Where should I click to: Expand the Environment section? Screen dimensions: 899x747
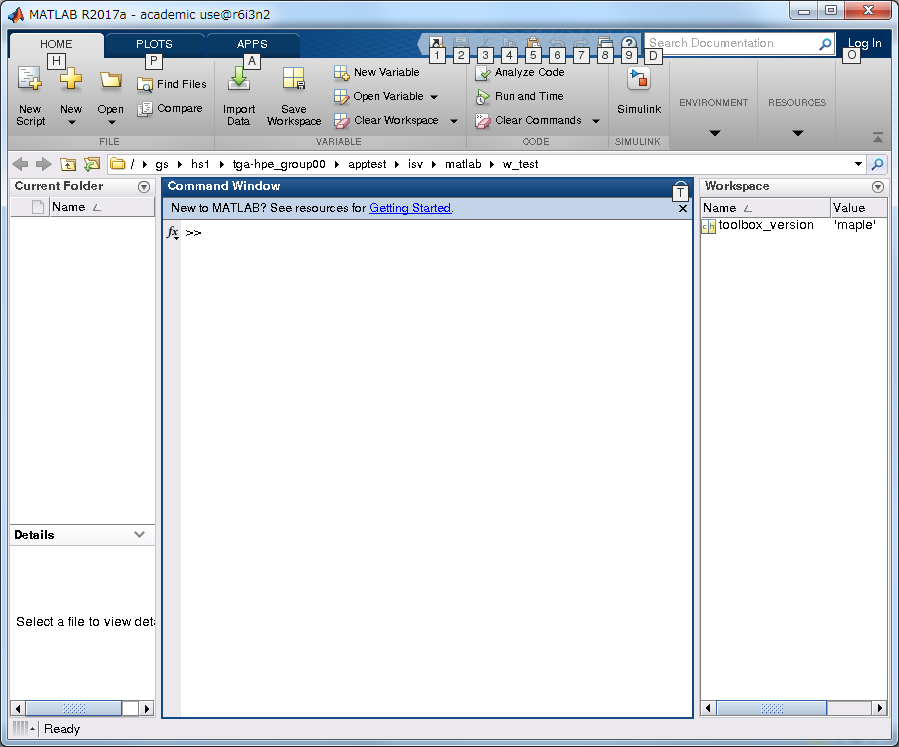coord(713,133)
